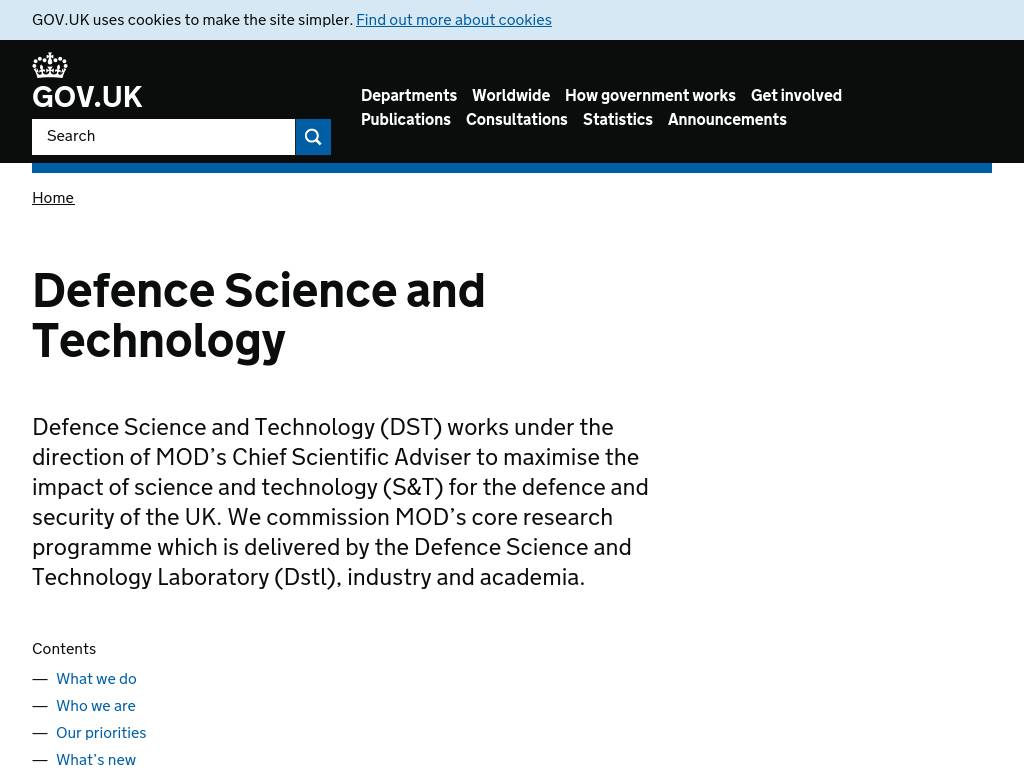This screenshot has width=1024, height=768.
Task: Click the Home breadcrumb link
Action: point(53,198)
